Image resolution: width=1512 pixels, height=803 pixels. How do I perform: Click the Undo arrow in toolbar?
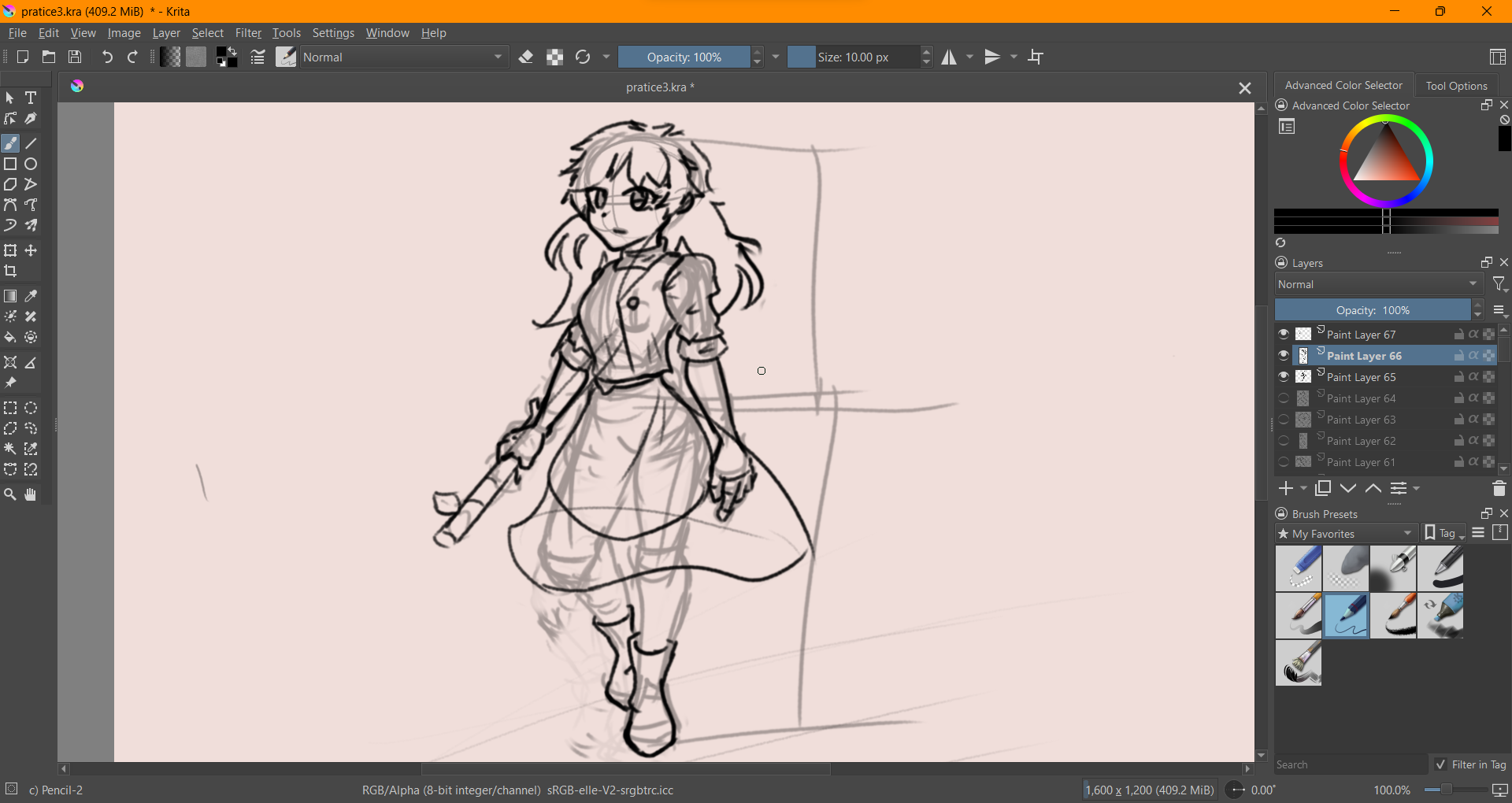point(107,57)
